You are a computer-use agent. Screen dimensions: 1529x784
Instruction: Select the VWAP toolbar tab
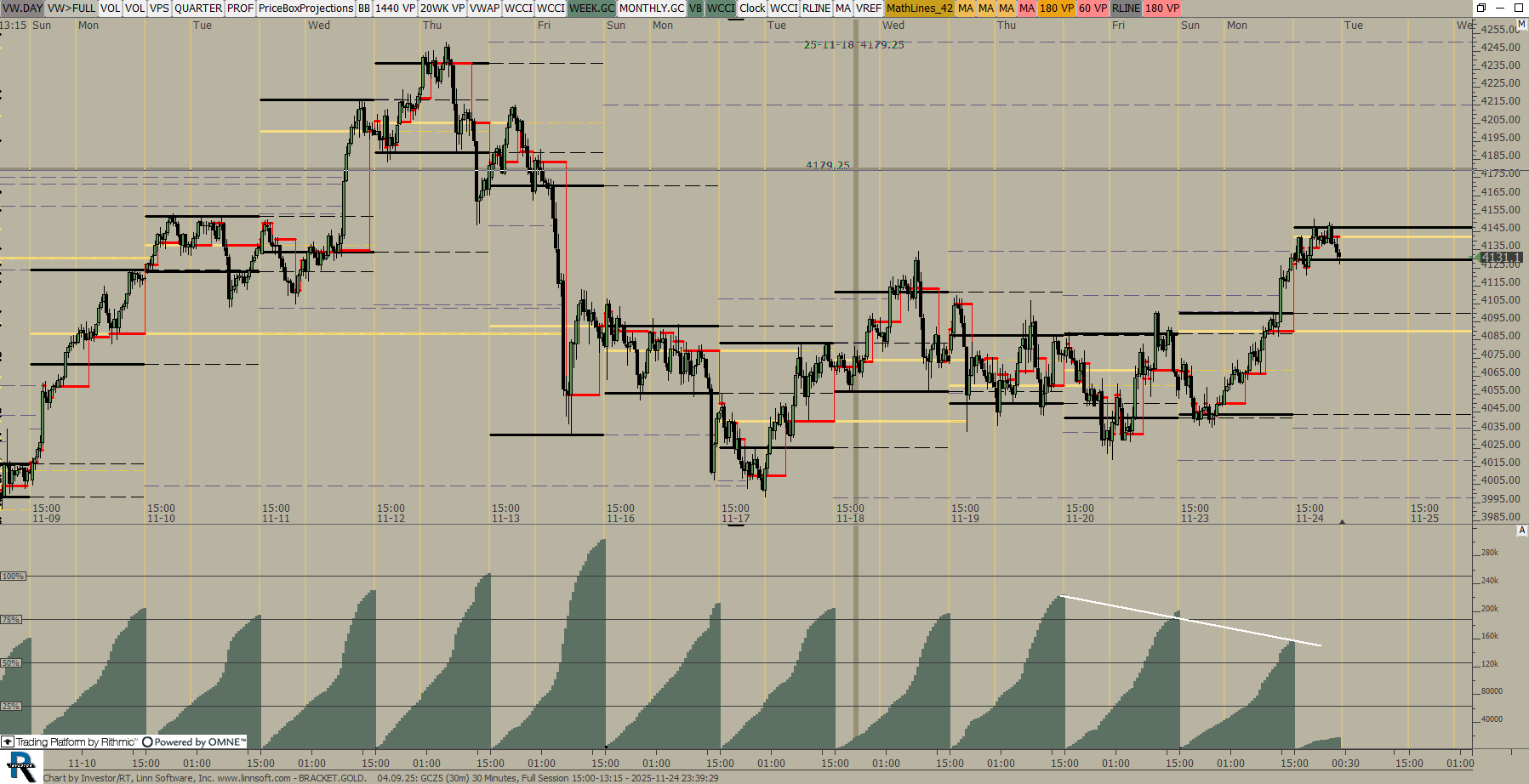click(484, 8)
